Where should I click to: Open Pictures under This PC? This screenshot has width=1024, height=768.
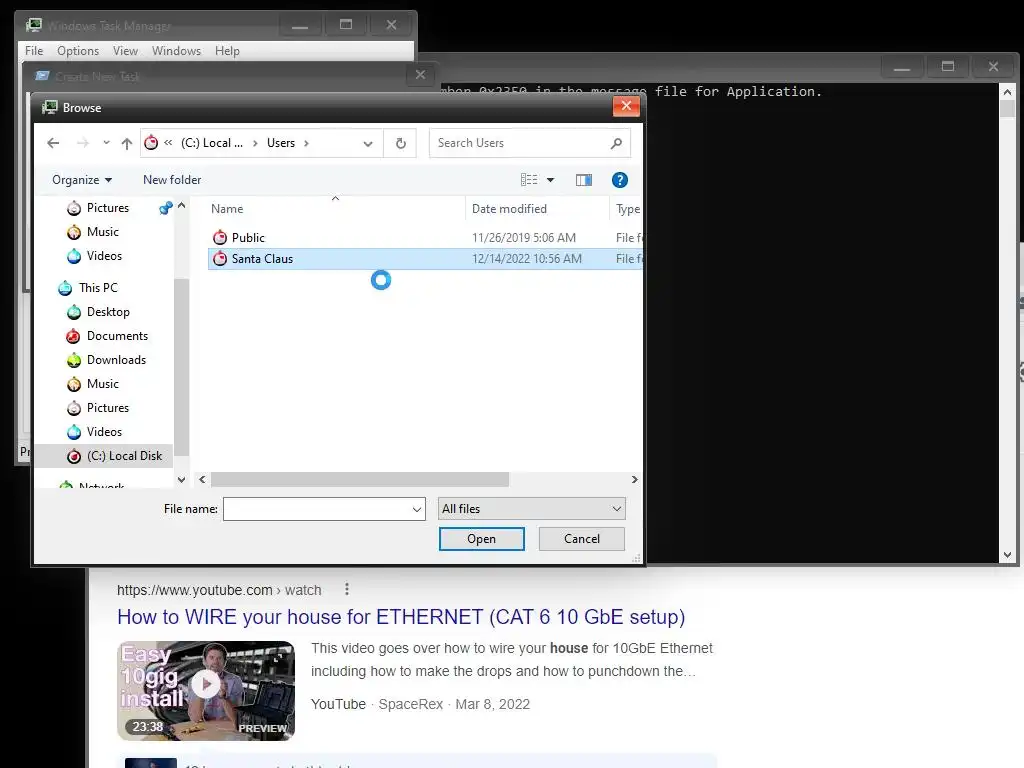pos(108,408)
